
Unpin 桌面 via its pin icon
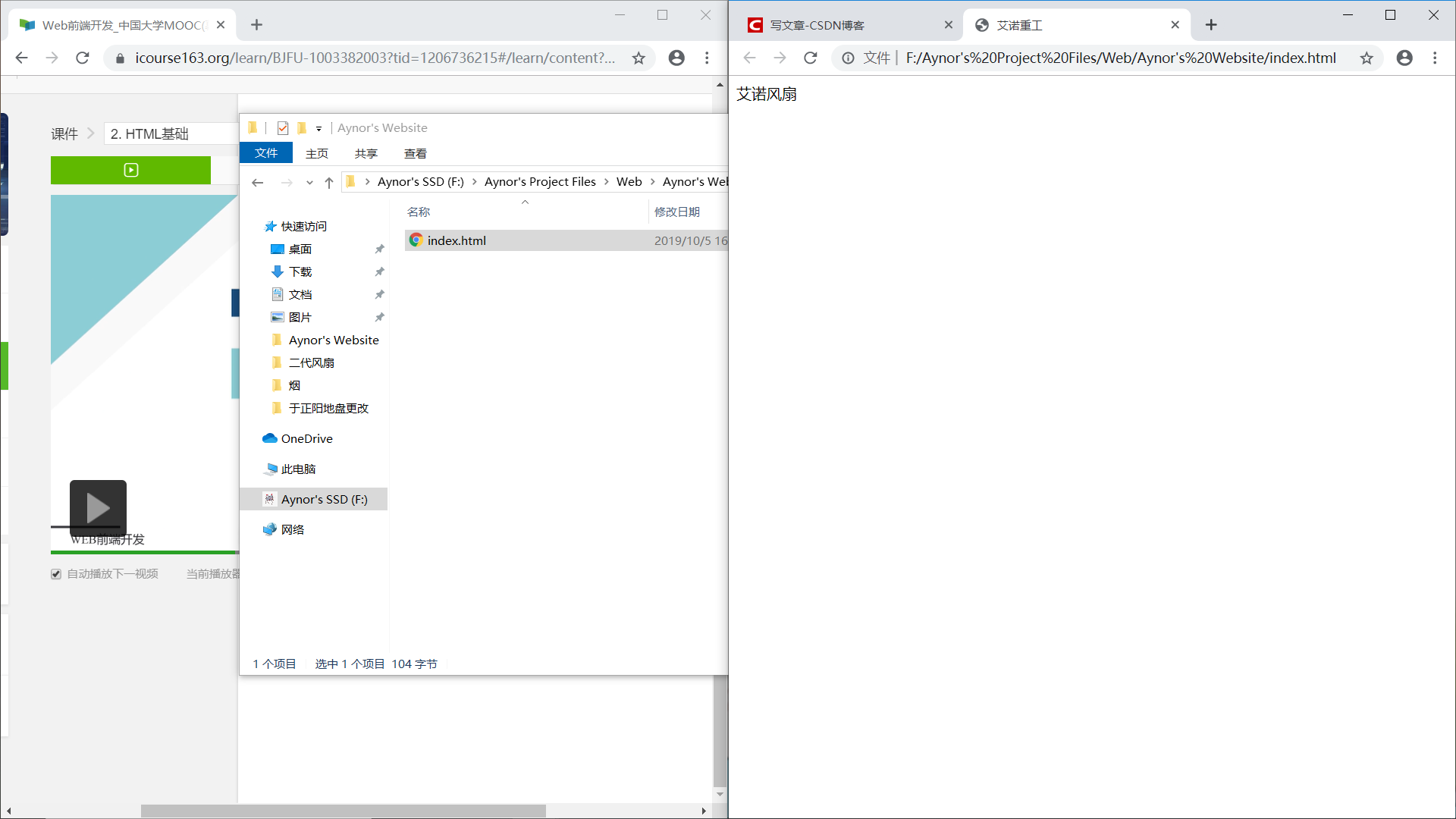click(379, 249)
